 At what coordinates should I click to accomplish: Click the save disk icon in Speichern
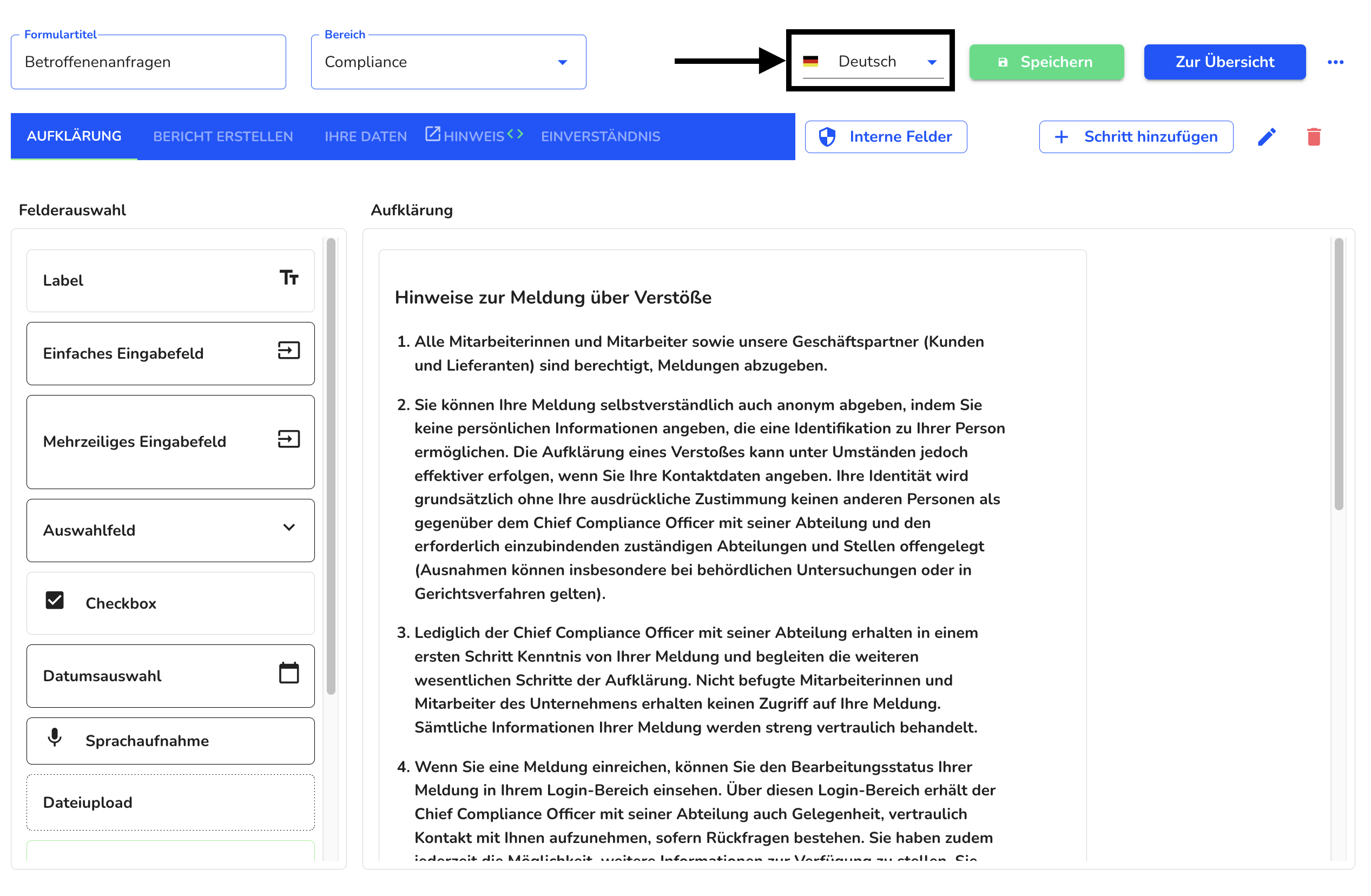point(1003,62)
